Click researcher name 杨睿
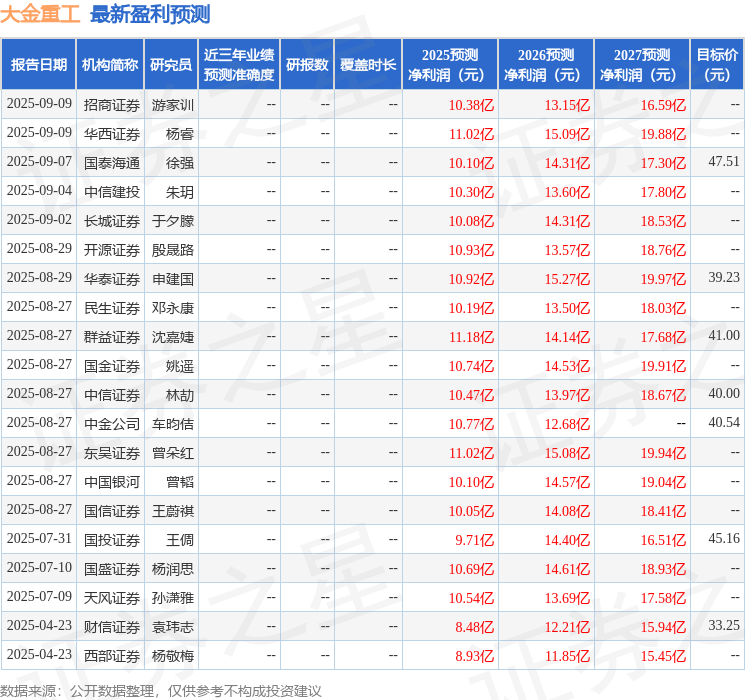This screenshot has height=700, width=745. (180, 134)
